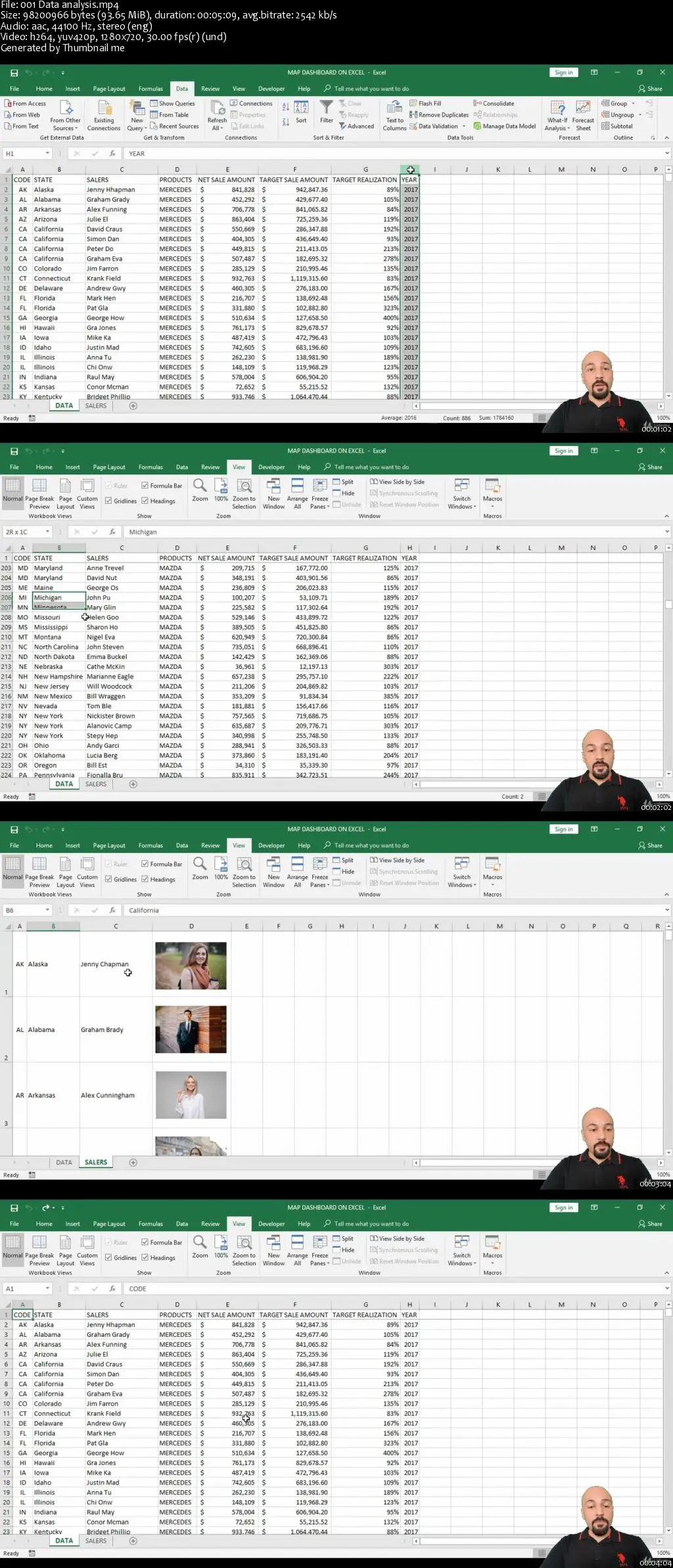Toggle Headings checkbox in 00:02:02 frame
The width and height of the screenshot is (673, 1568).
pyautogui.click(x=145, y=501)
